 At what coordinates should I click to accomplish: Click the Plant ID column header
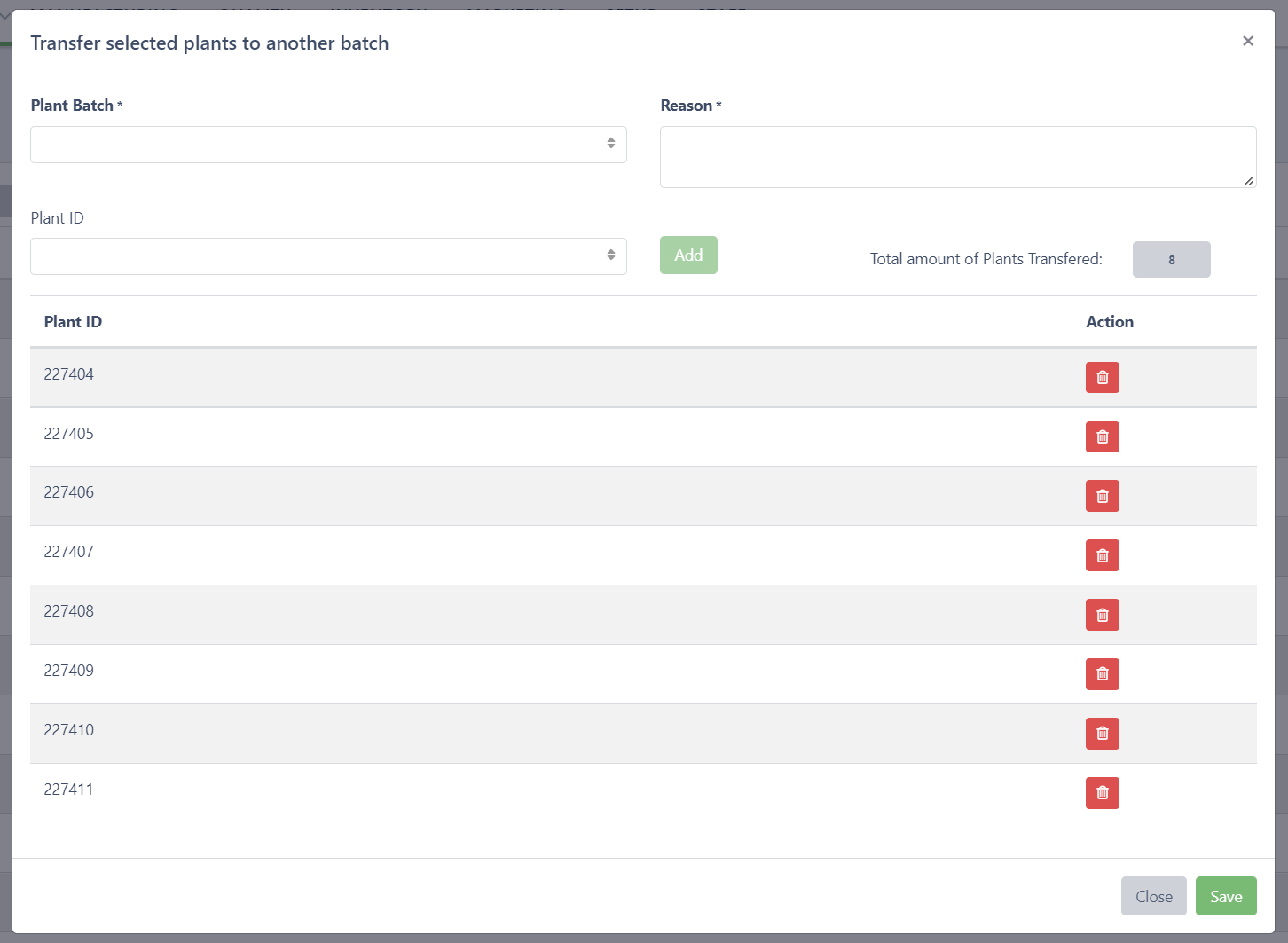click(73, 322)
